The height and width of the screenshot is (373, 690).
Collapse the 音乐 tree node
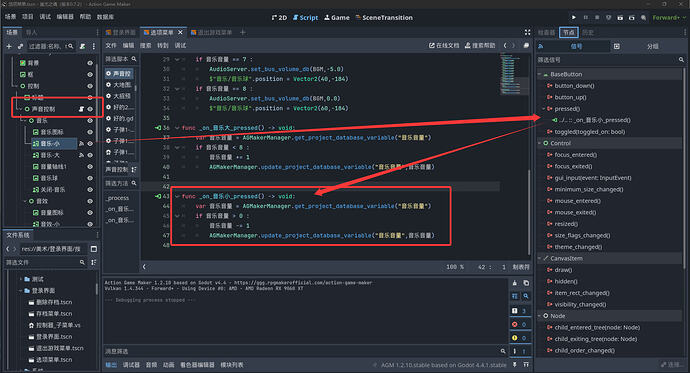(x=25, y=120)
